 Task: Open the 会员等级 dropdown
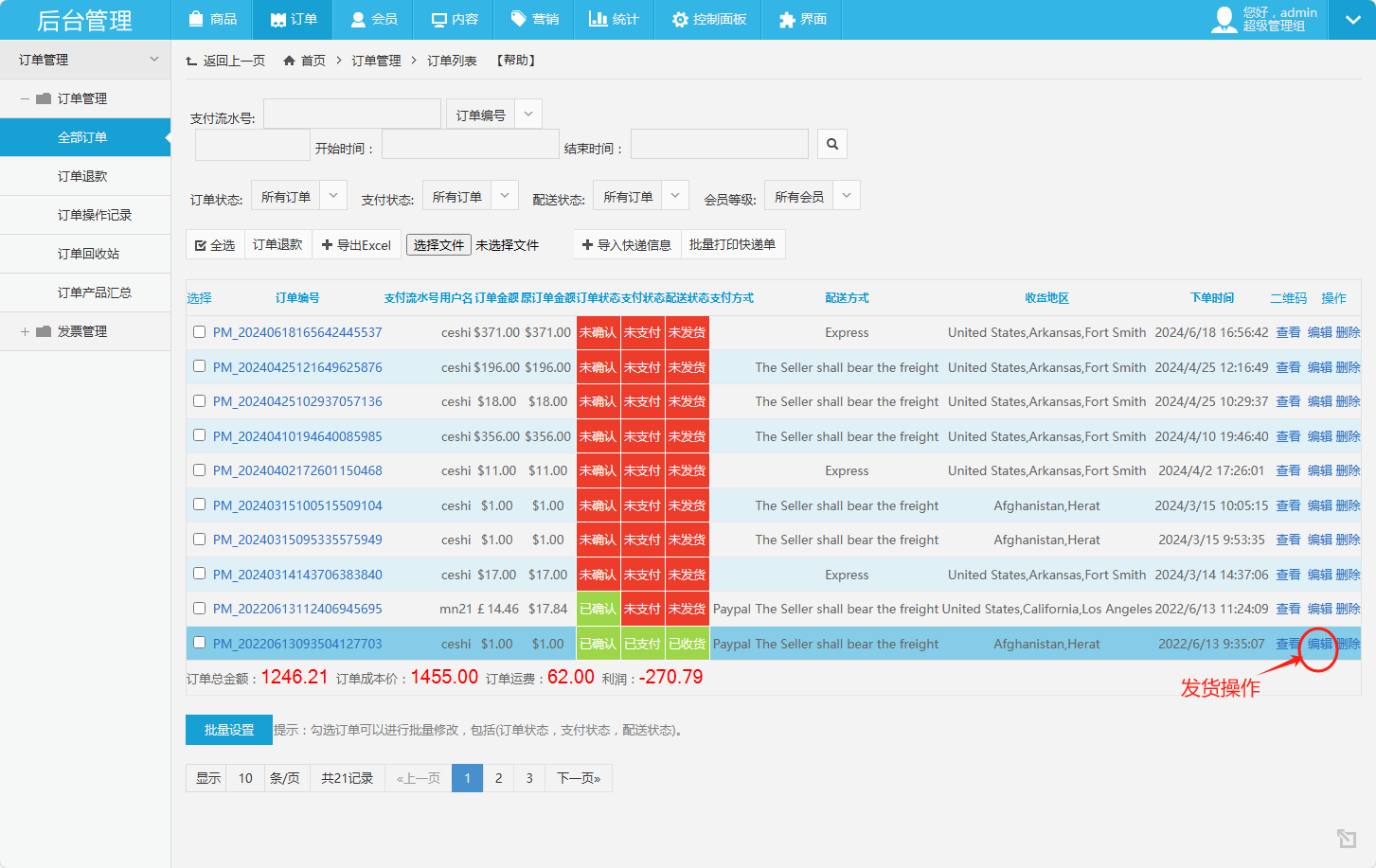point(812,197)
